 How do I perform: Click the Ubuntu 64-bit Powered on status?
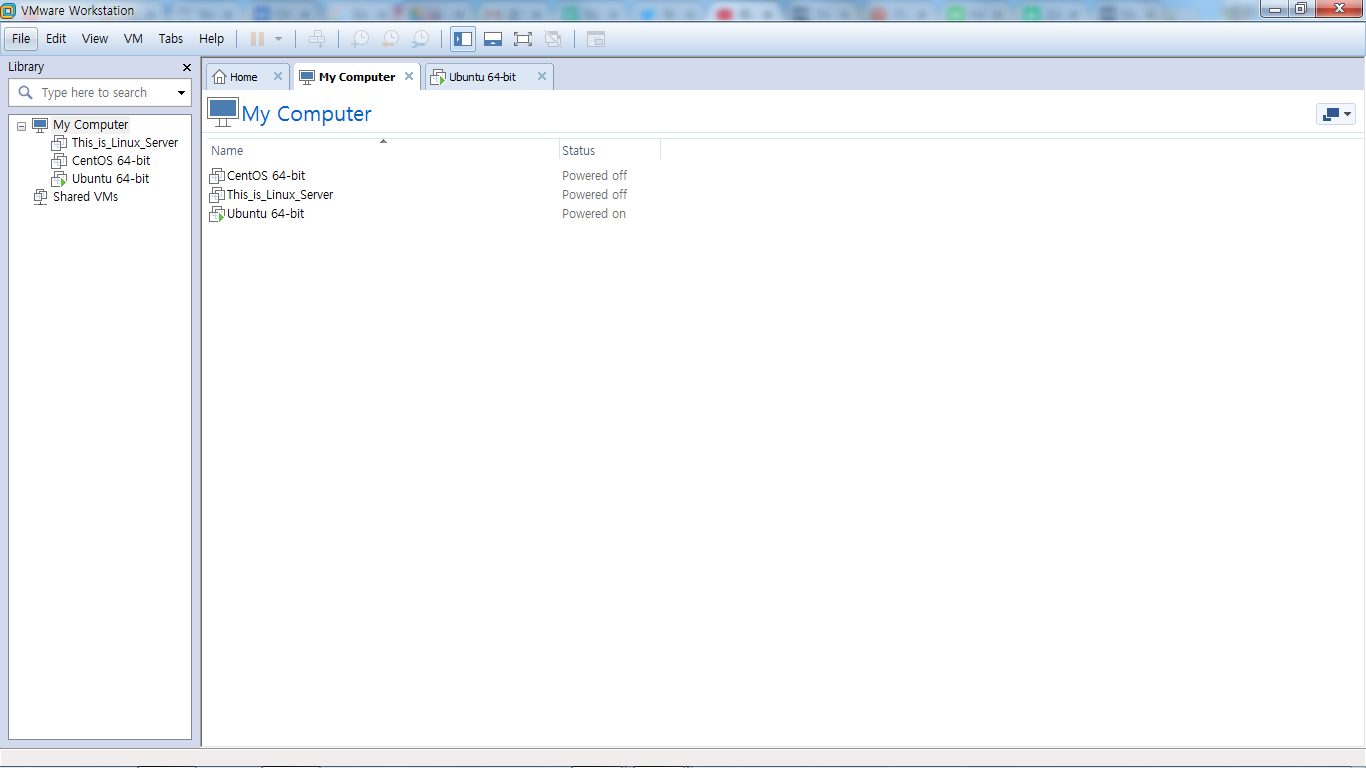pyautogui.click(x=594, y=214)
